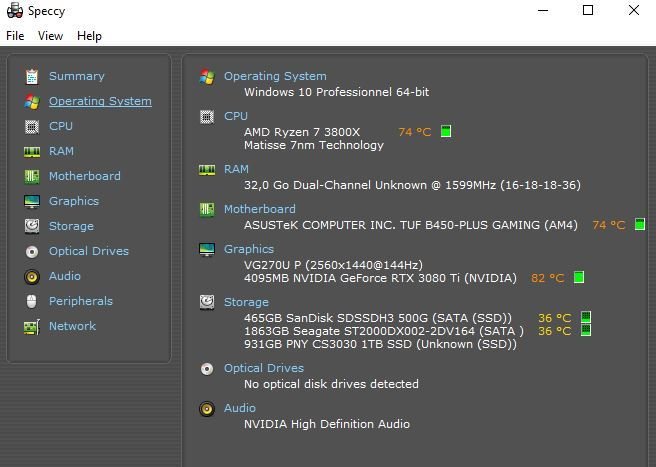The image size is (656, 467).
Task: Click the Optical Drives disc icon in sidebar
Action: [x=32, y=251]
